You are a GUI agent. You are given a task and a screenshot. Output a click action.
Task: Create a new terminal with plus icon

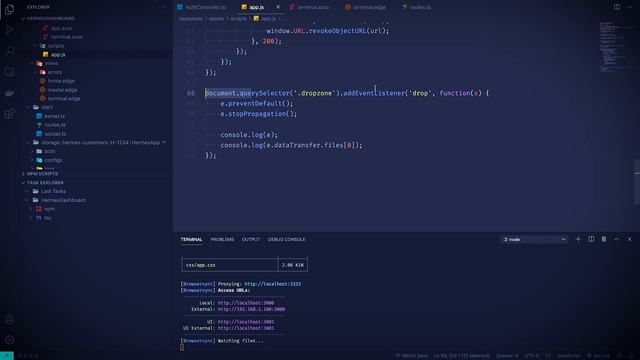(x=578, y=239)
